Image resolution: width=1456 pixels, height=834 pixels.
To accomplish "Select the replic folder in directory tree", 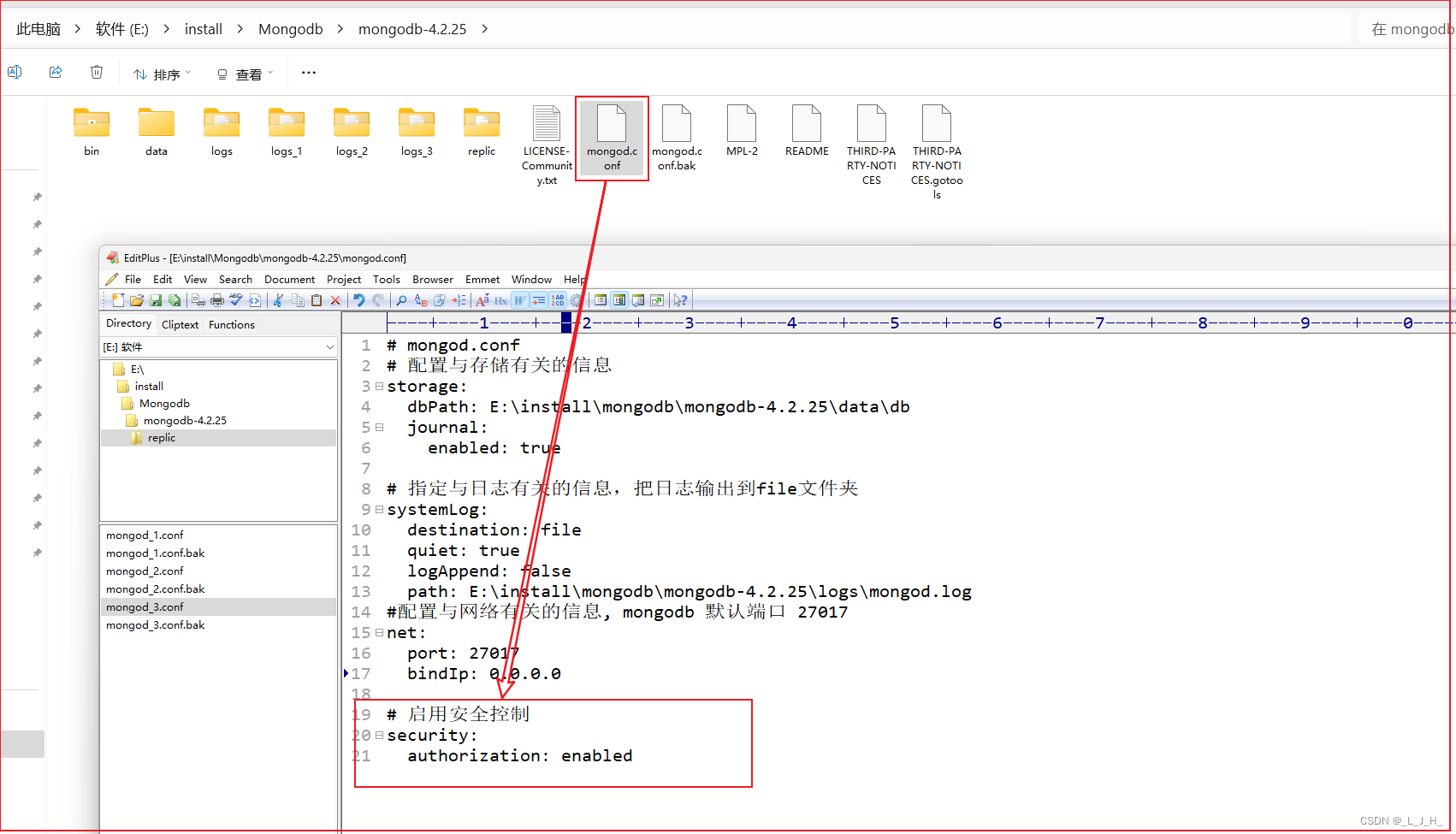I will coord(161,438).
